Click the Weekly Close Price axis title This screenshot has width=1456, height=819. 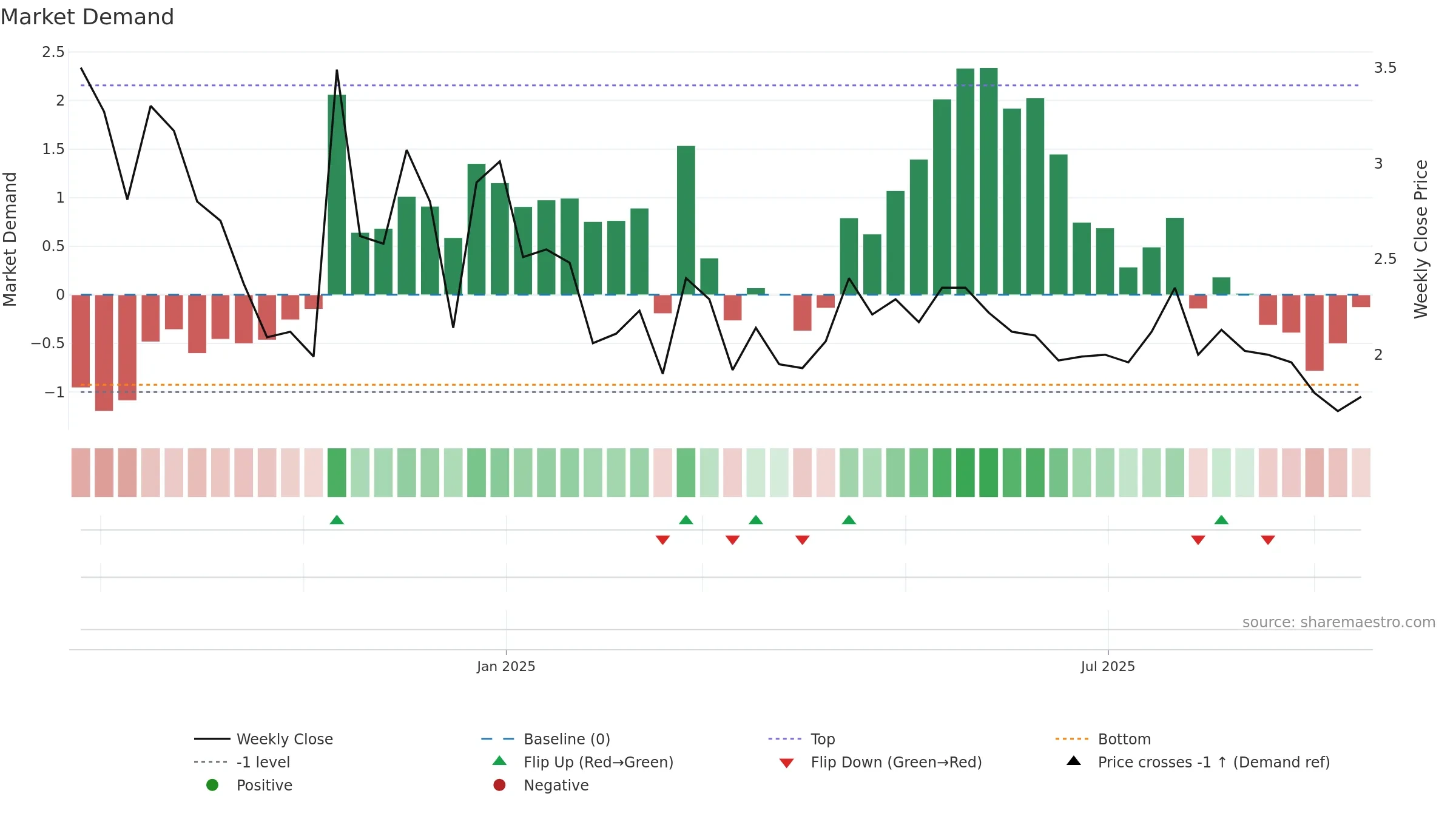[x=1421, y=239]
